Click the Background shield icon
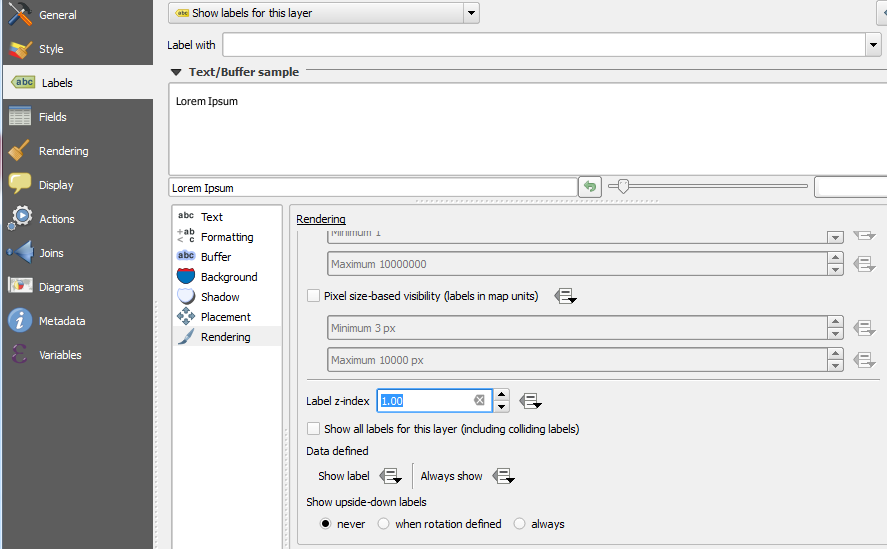The image size is (887, 549). 186,276
